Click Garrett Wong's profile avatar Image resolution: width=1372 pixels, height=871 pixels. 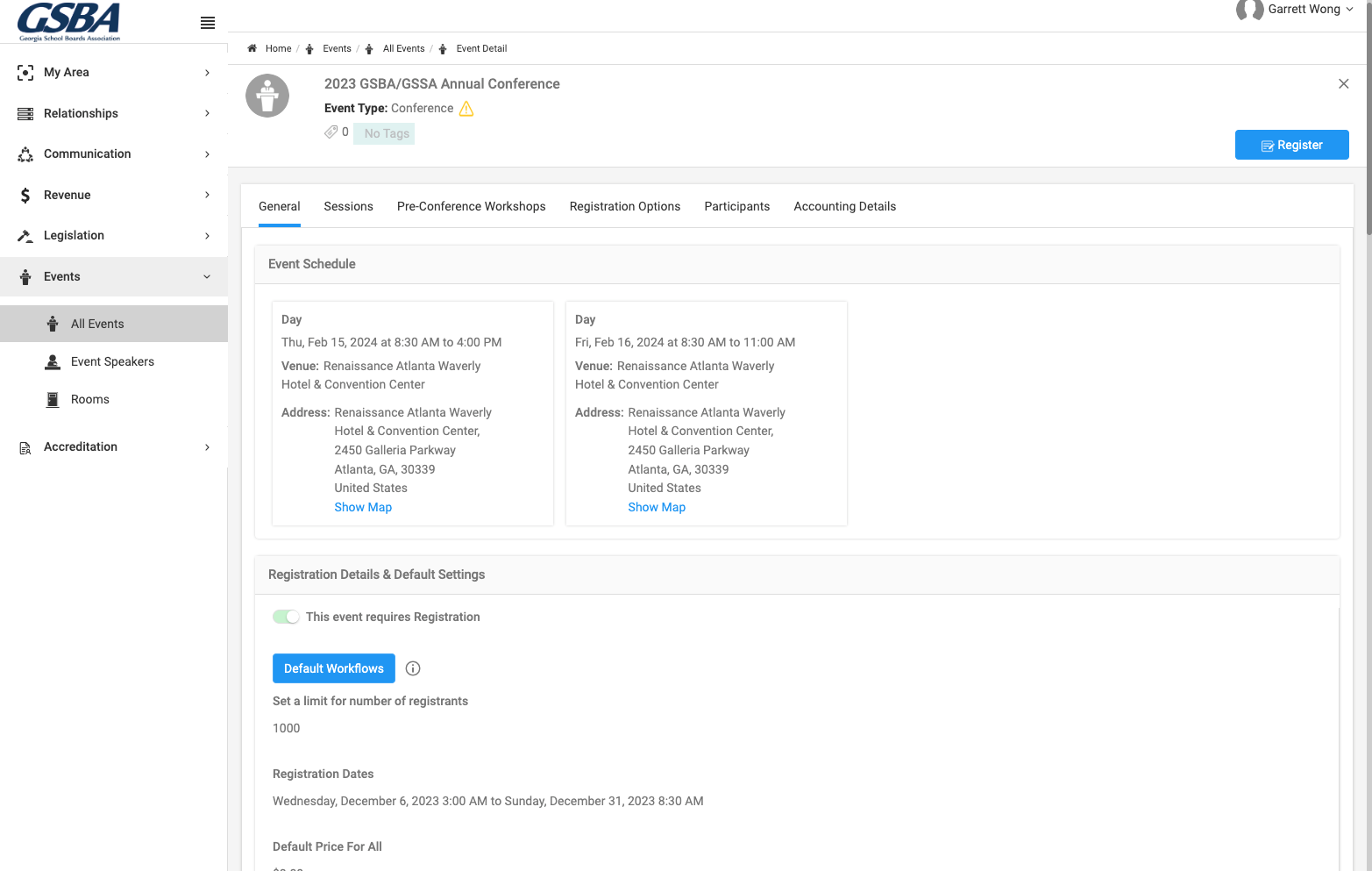[x=1249, y=10]
